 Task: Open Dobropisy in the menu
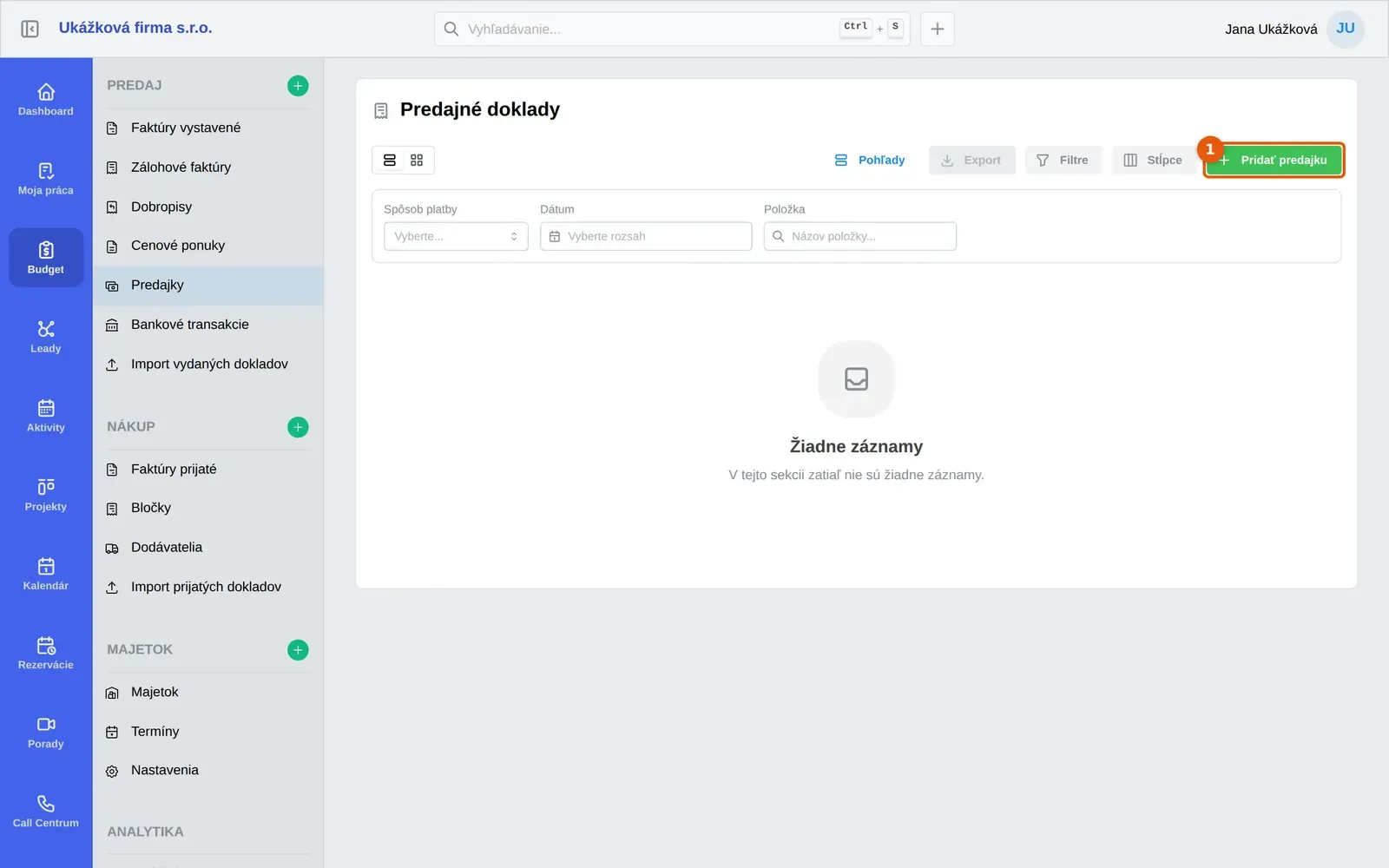click(207, 207)
